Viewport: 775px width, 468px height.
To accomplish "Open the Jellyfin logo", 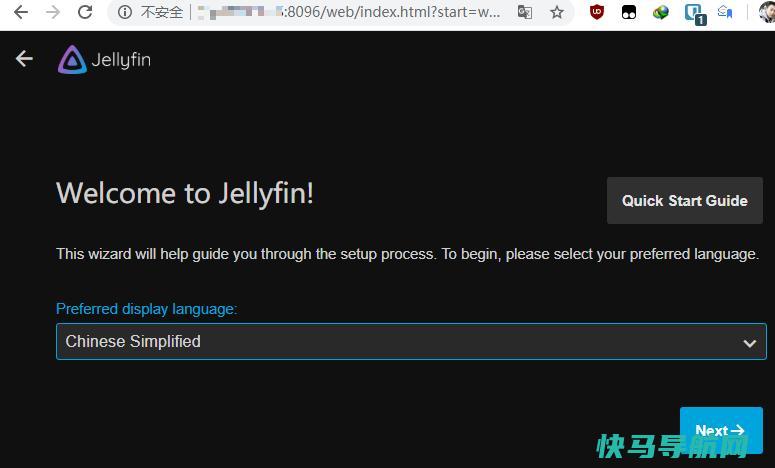I will coord(104,60).
